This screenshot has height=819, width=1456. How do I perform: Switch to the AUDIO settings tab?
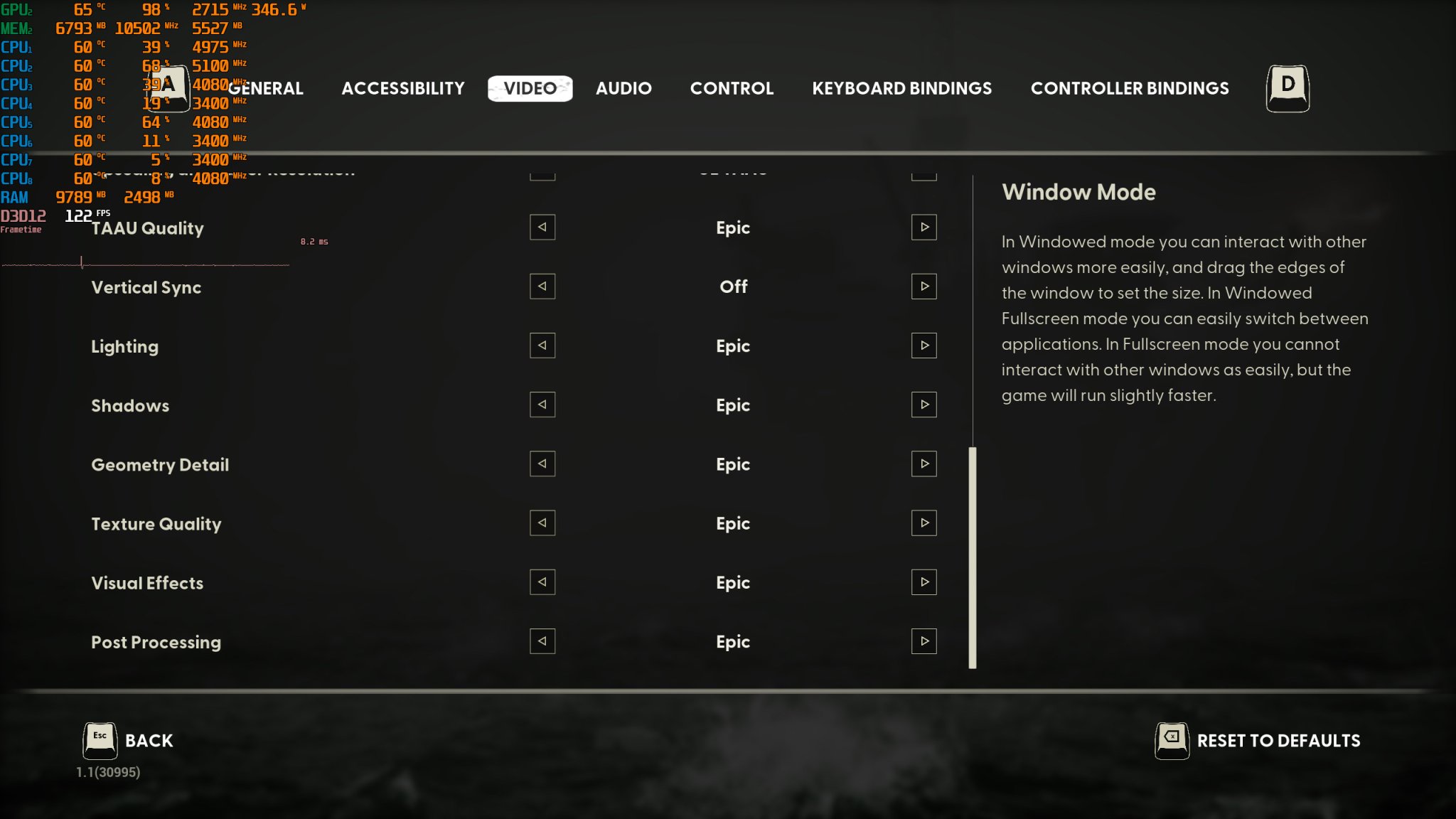(623, 88)
